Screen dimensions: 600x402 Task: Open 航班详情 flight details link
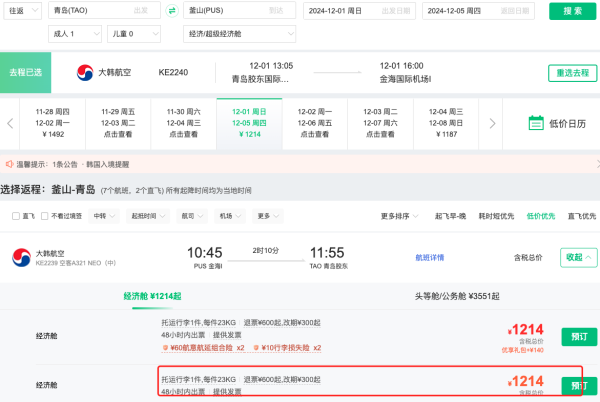click(x=430, y=257)
